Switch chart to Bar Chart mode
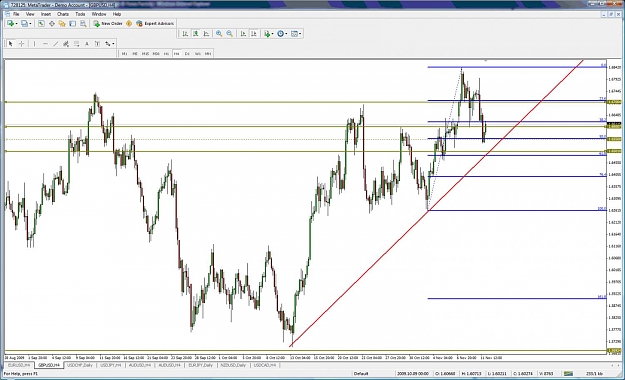The height and width of the screenshot is (380, 625). [x=185, y=34]
